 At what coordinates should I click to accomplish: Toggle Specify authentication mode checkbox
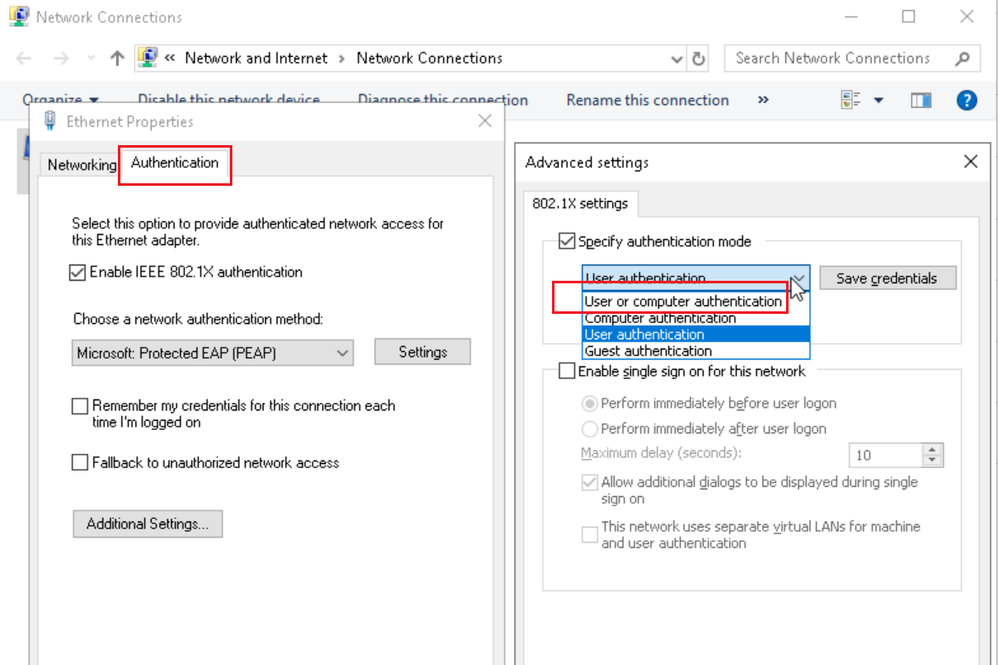(566, 241)
